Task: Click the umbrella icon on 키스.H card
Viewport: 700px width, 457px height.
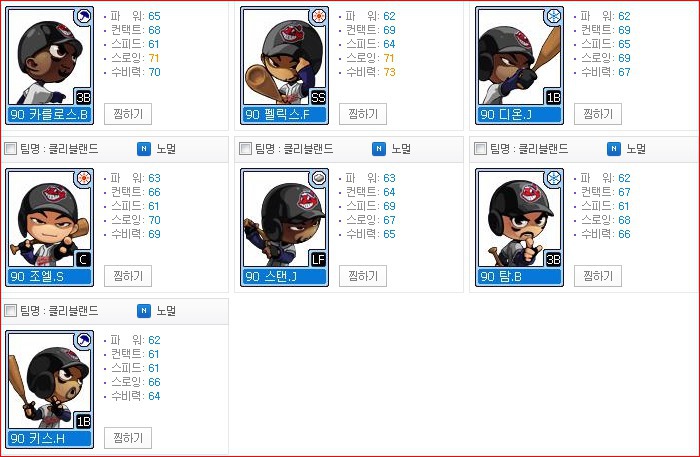Action: 83,341
